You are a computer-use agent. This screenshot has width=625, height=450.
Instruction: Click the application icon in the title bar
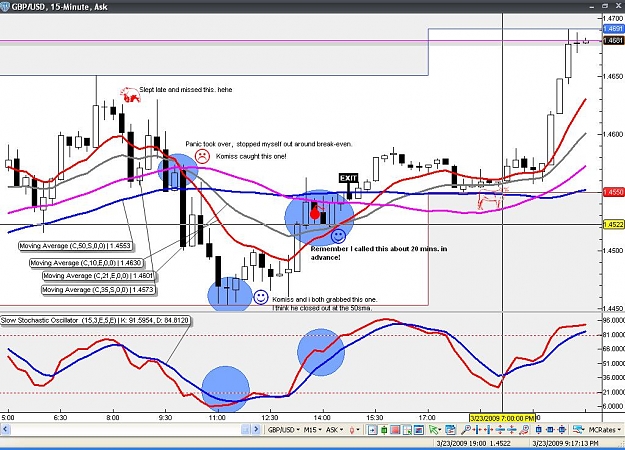[x=5, y=6]
